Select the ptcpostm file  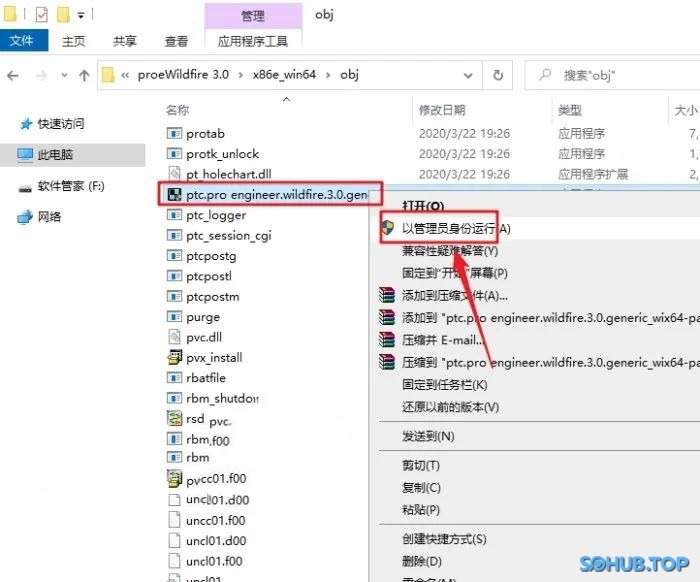click(x=212, y=297)
